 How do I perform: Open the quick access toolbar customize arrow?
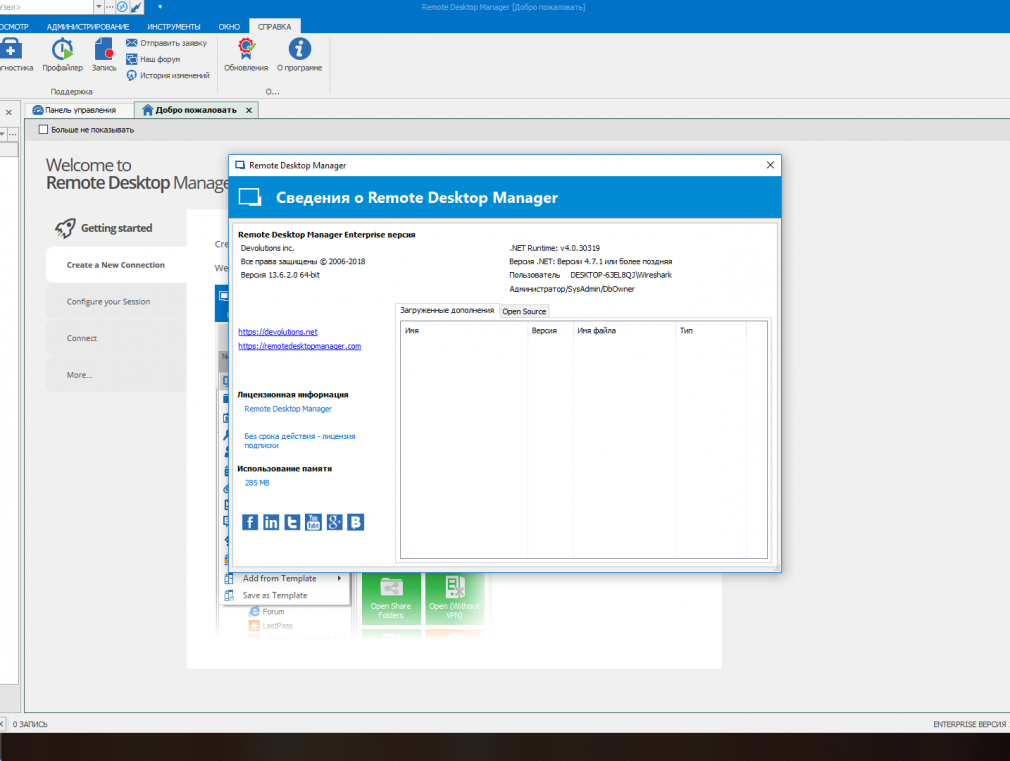(x=160, y=7)
